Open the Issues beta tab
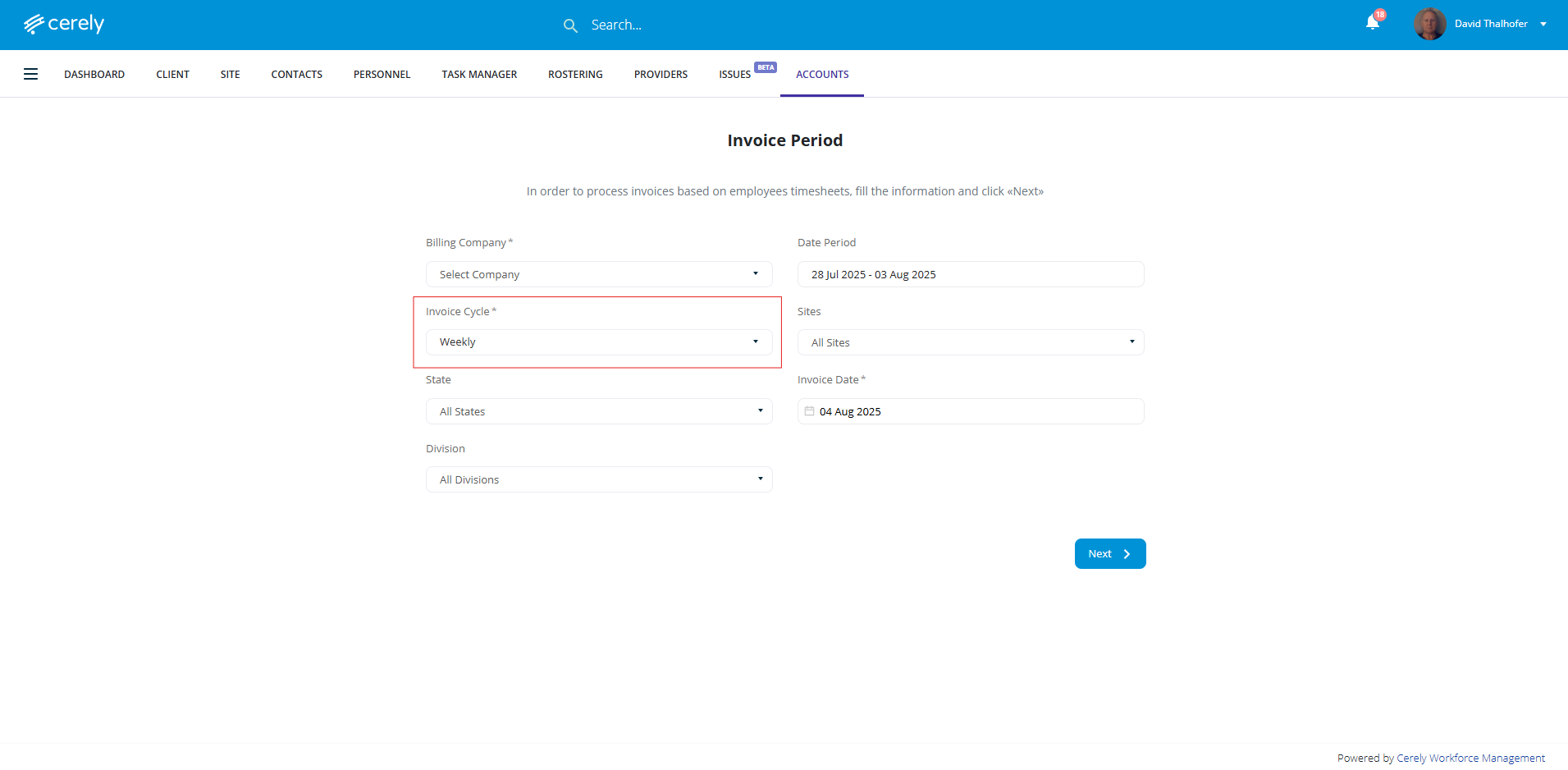 pyautogui.click(x=735, y=74)
